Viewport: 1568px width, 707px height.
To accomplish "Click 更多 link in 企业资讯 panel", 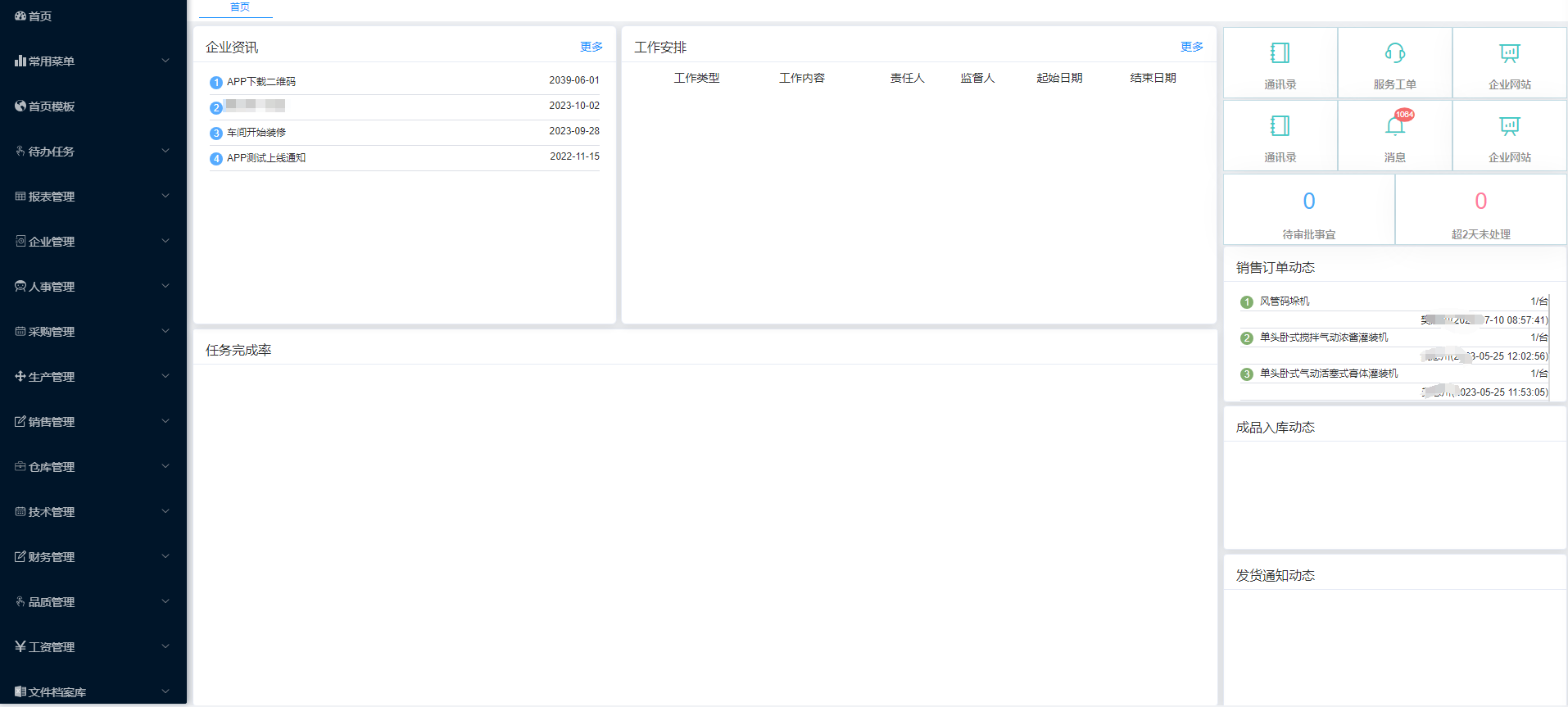I will [x=591, y=47].
